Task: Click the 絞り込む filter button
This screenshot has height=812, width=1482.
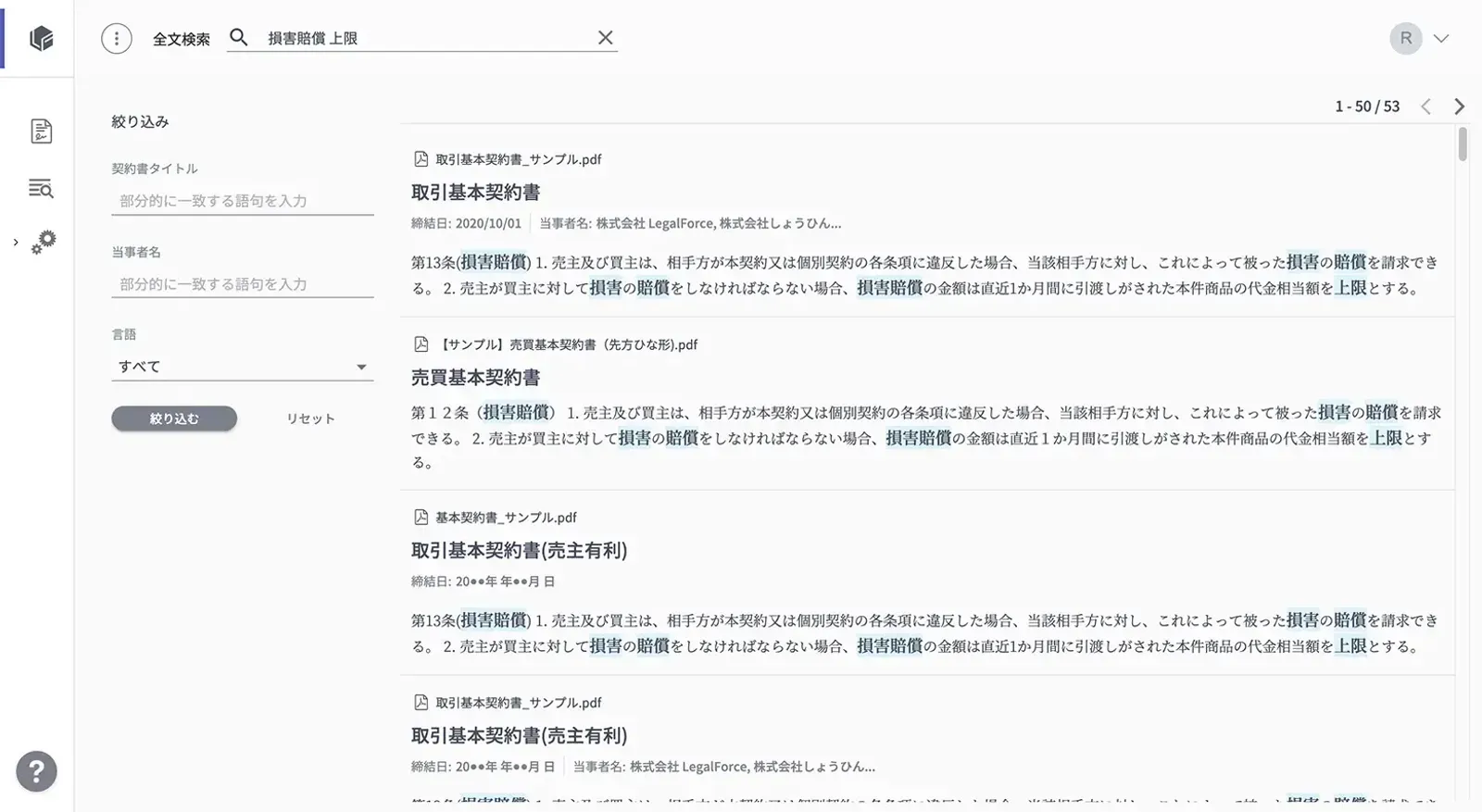Action: 174,418
